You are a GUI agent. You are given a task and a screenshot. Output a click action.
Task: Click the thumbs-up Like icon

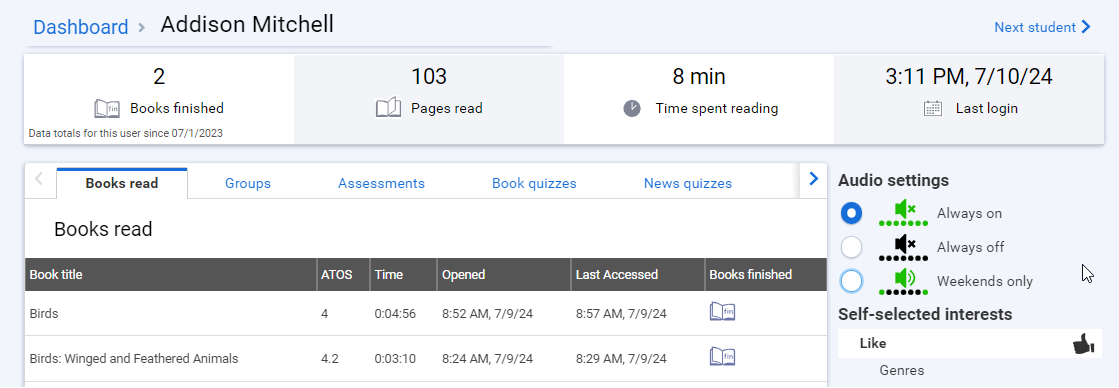[1083, 344]
